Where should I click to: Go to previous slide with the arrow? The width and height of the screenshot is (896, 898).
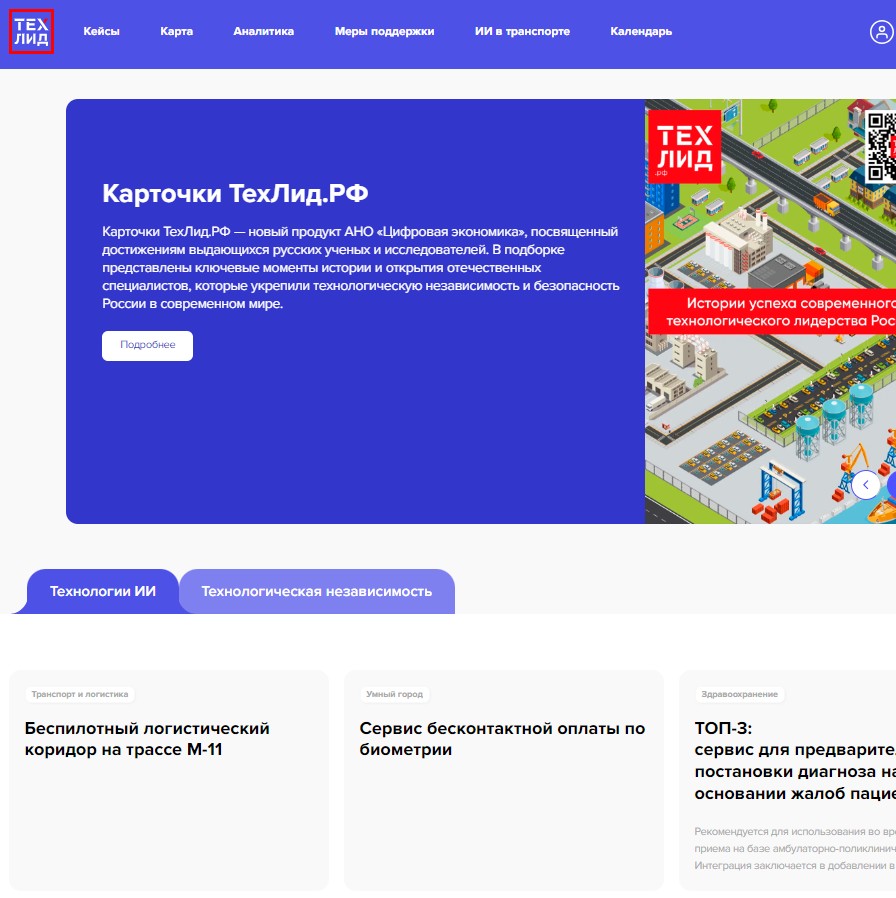(x=866, y=485)
